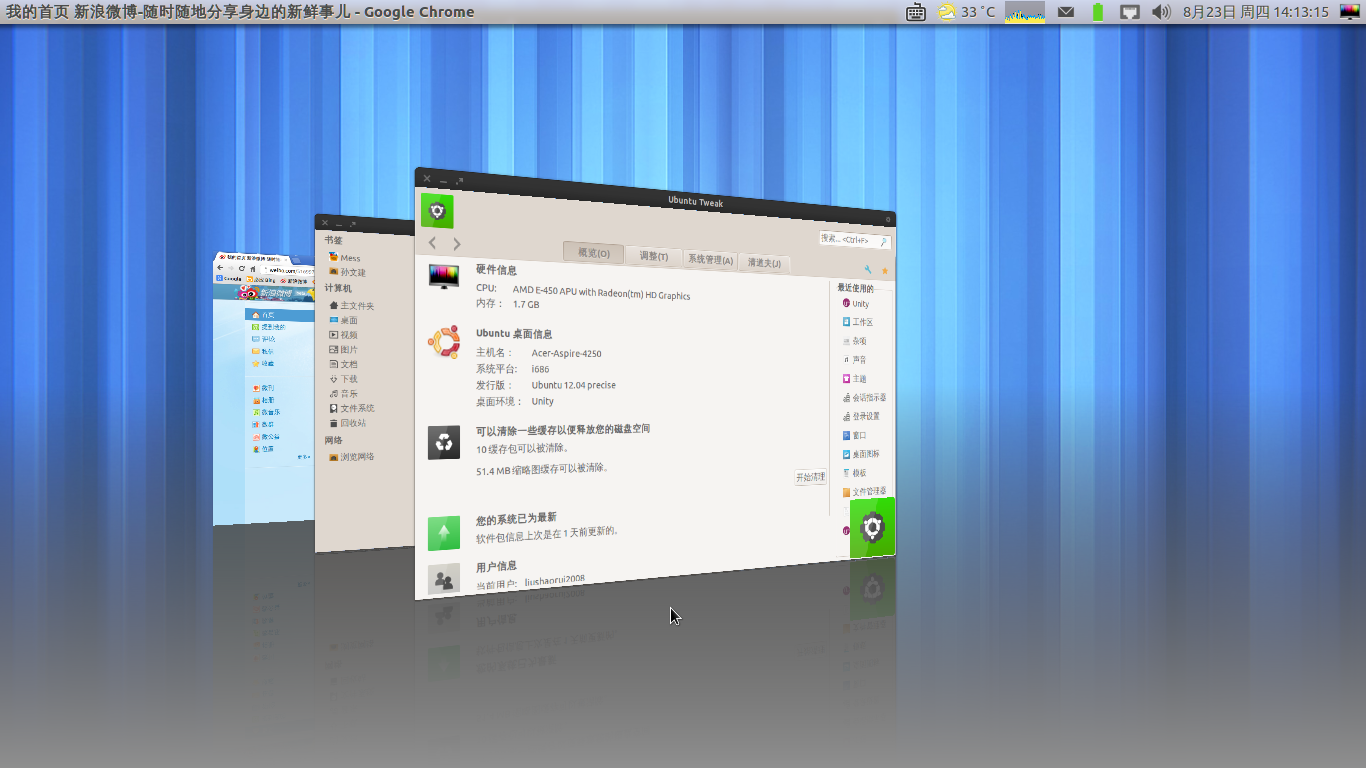Viewport: 1366px width, 768px height.
Task: Open 工作区 in recently used list
Action: (x=858, y=322)
